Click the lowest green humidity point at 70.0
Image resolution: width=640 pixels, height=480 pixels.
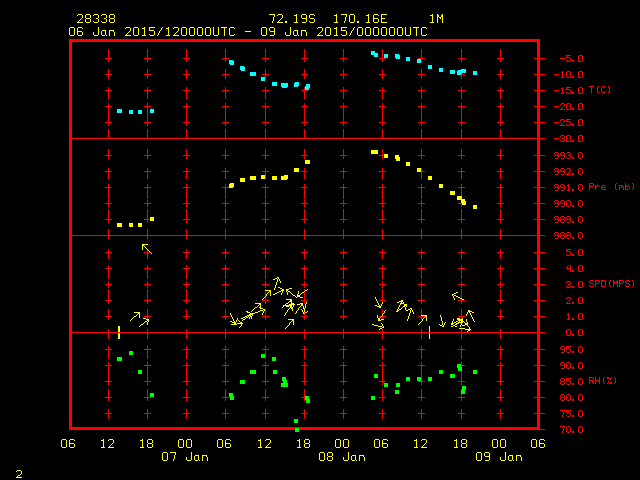(297, 430)
